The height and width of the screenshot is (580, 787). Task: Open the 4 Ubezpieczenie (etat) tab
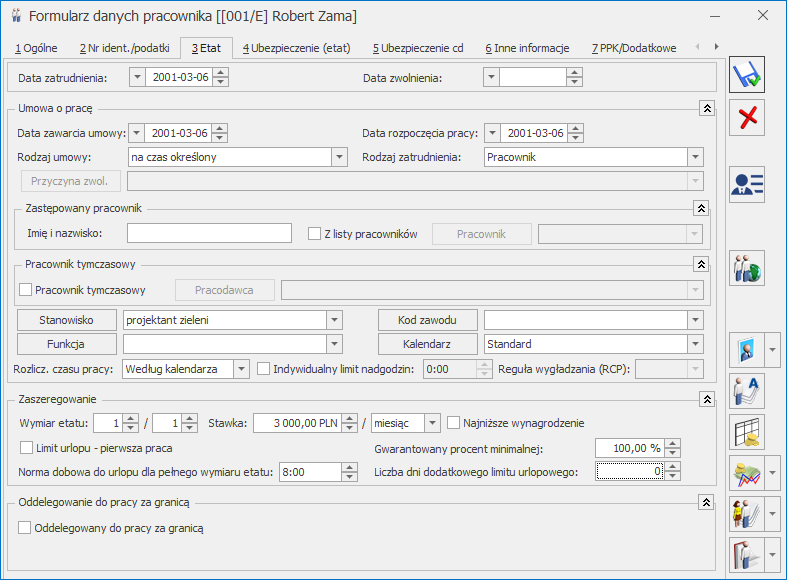296,48
